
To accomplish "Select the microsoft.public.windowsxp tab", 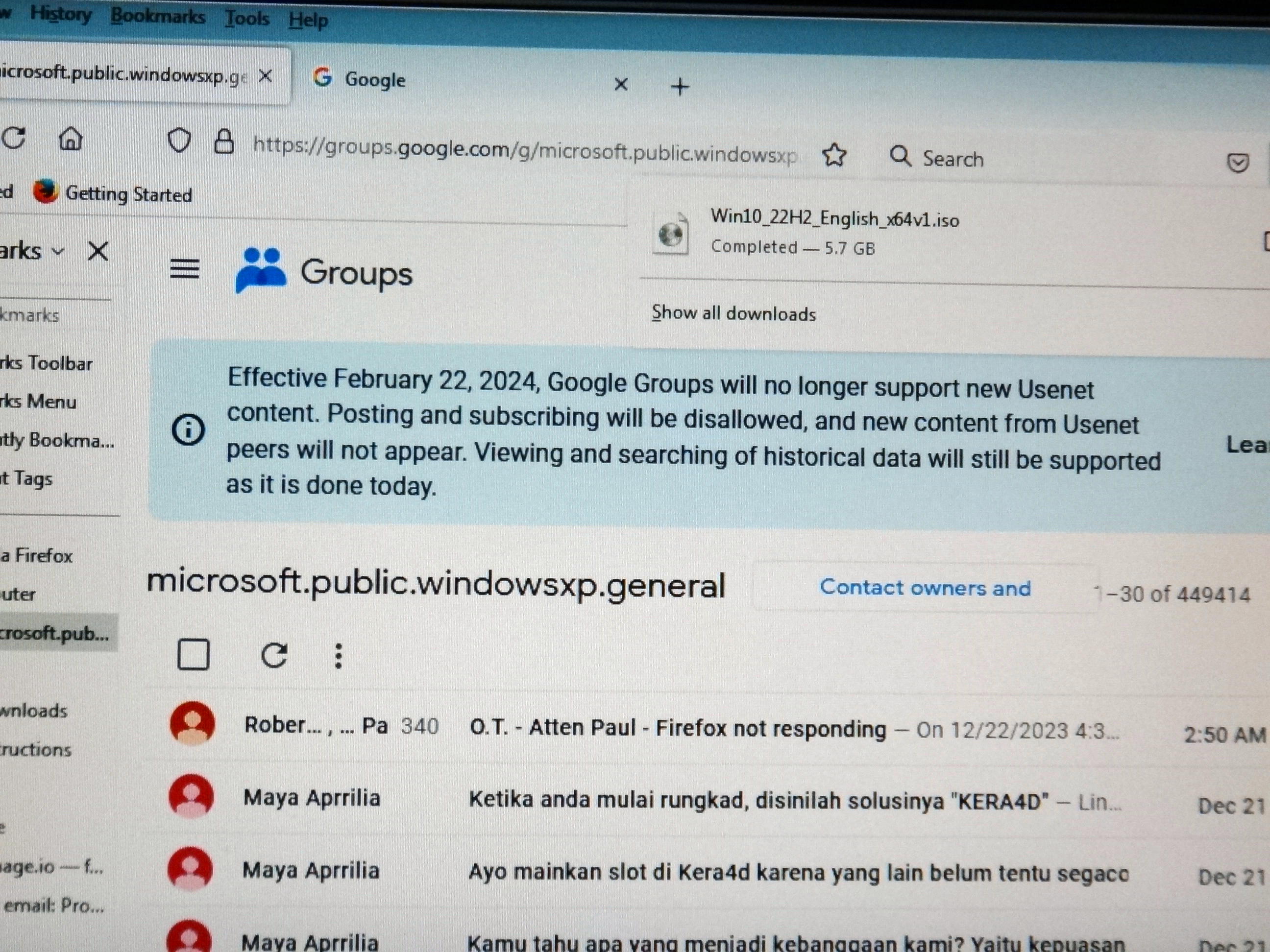I will pyautogui.click(x=144, y=75).
